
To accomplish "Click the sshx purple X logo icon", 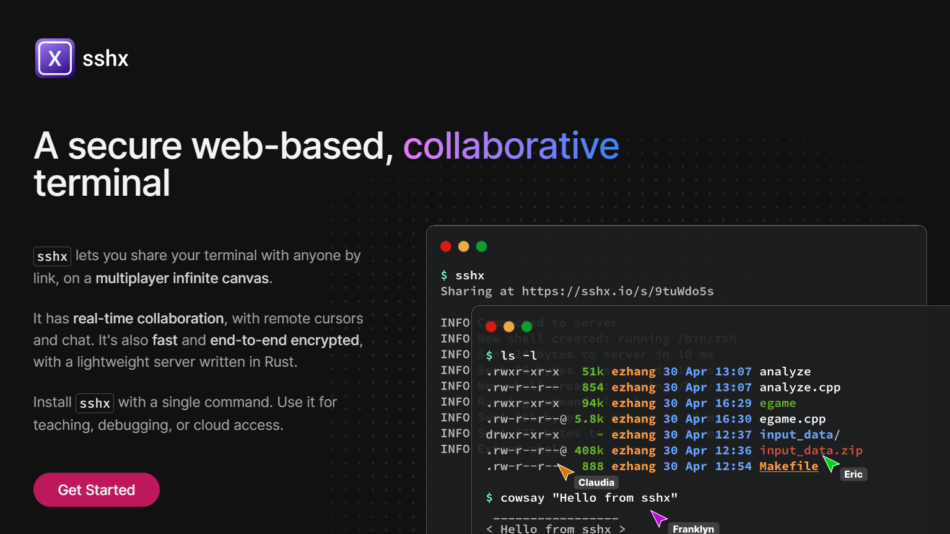I will click(54, 59).
